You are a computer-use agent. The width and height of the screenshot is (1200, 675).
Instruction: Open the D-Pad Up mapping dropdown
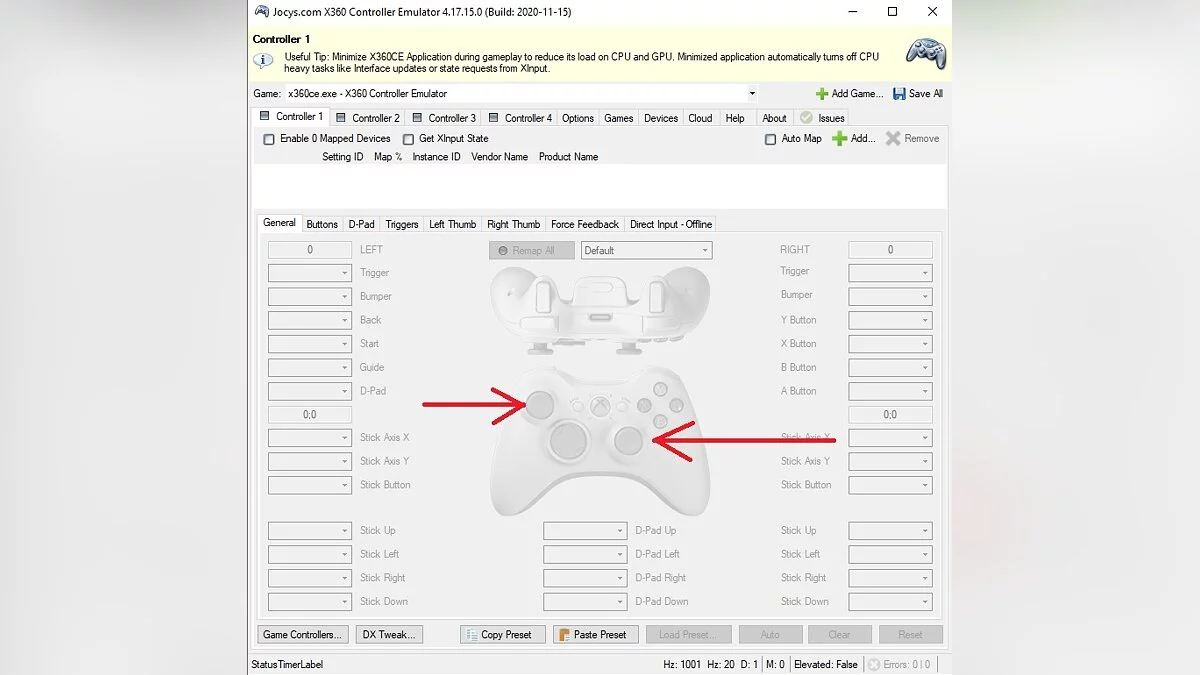click(585, 531)
